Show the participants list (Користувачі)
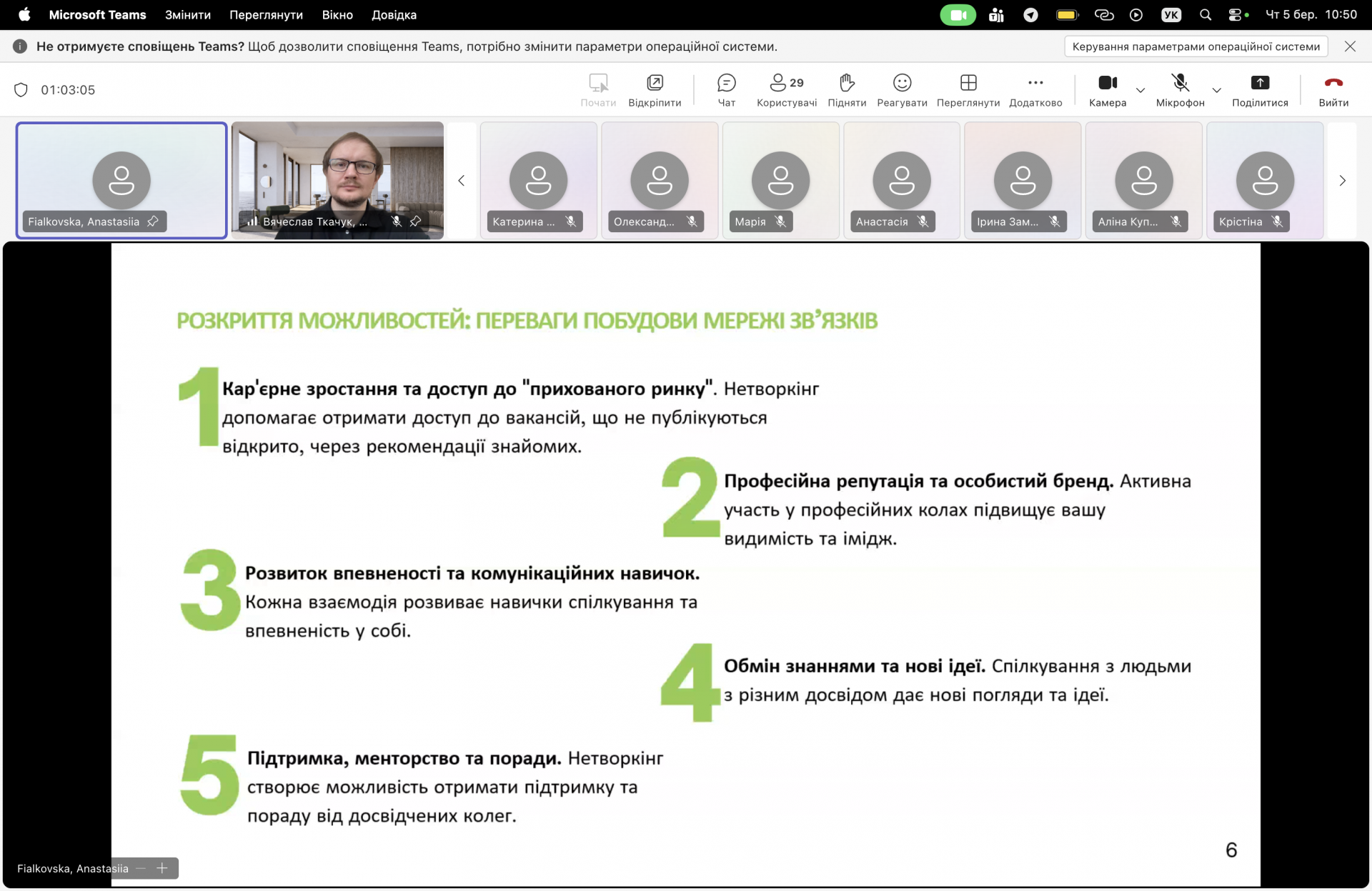Screen dimensions: 1372x891 pyautogui.click(x=786, y=90)
